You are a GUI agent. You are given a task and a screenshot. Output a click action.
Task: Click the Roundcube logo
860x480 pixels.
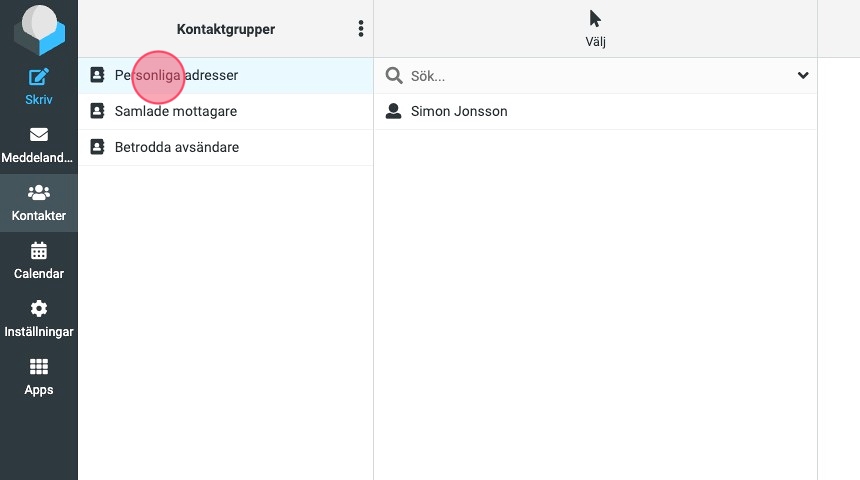pyautogui.click(x=39, y=29)
